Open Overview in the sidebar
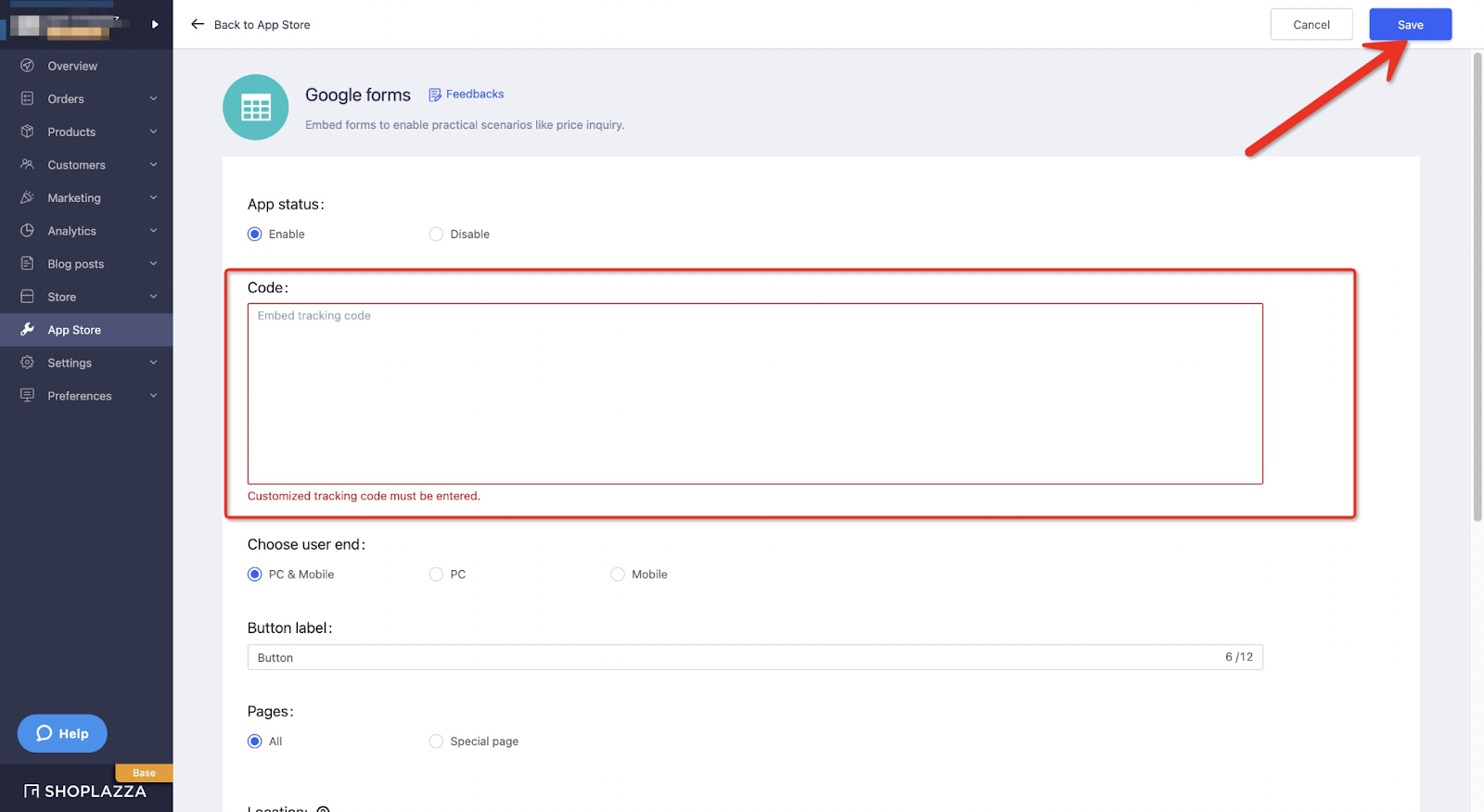The height and width of the screenshot is (812, 1484). coord(86,66)
